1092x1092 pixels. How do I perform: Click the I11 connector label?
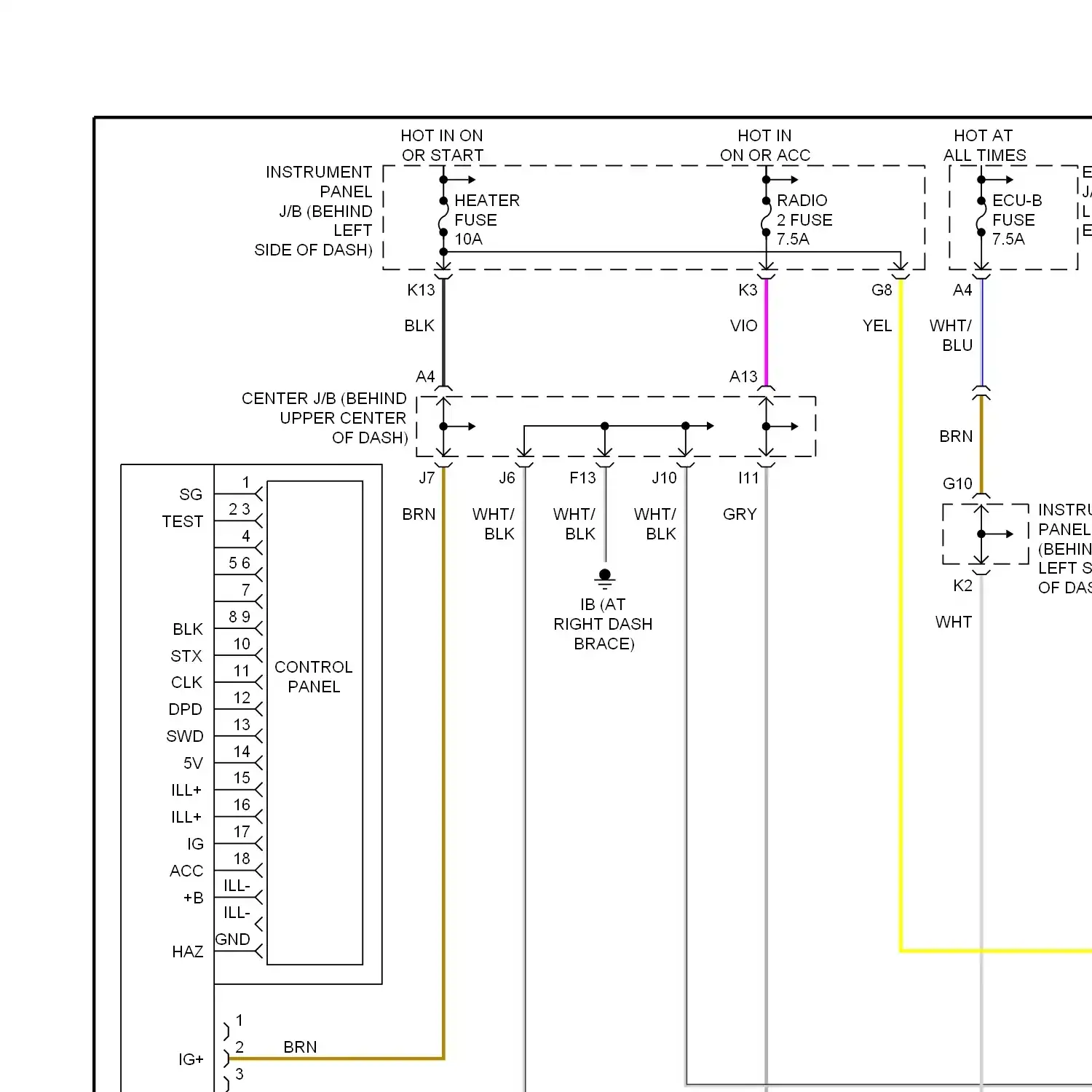click(x=748, y=478)
